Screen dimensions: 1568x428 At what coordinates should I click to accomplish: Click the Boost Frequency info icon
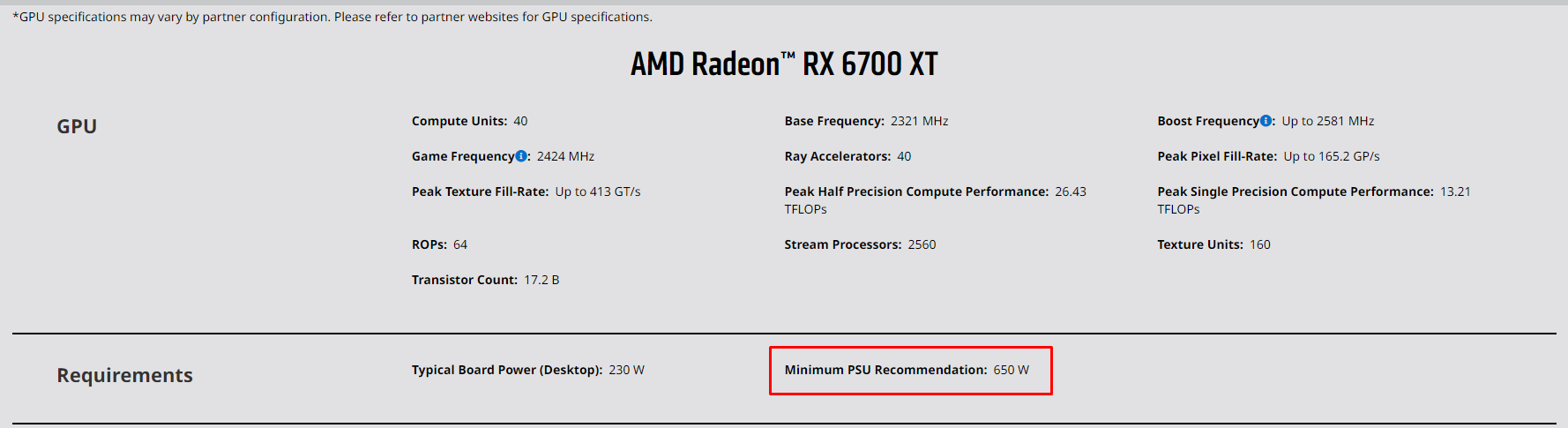point(1266,121)
